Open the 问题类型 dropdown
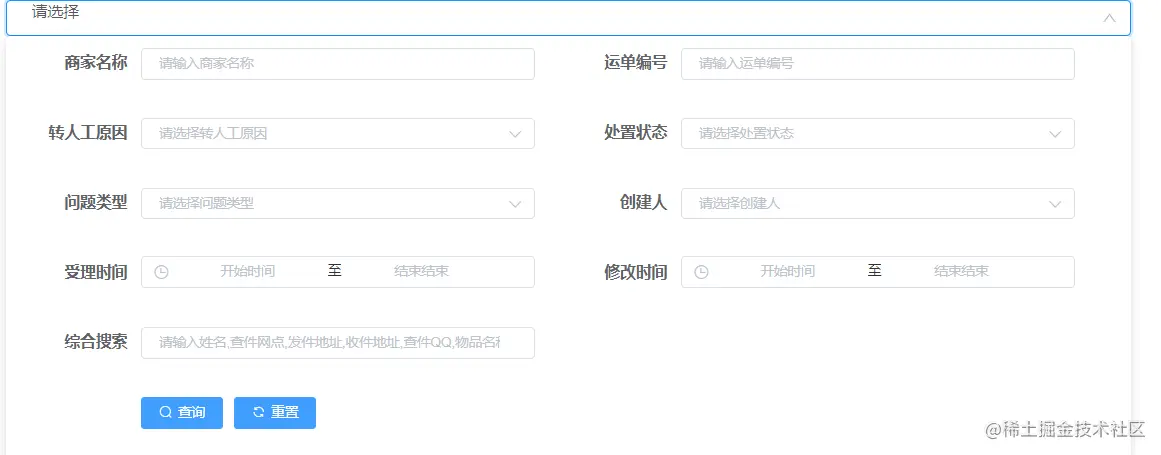This screenshot has height=455, width=1161. click(x=338, y=203)
